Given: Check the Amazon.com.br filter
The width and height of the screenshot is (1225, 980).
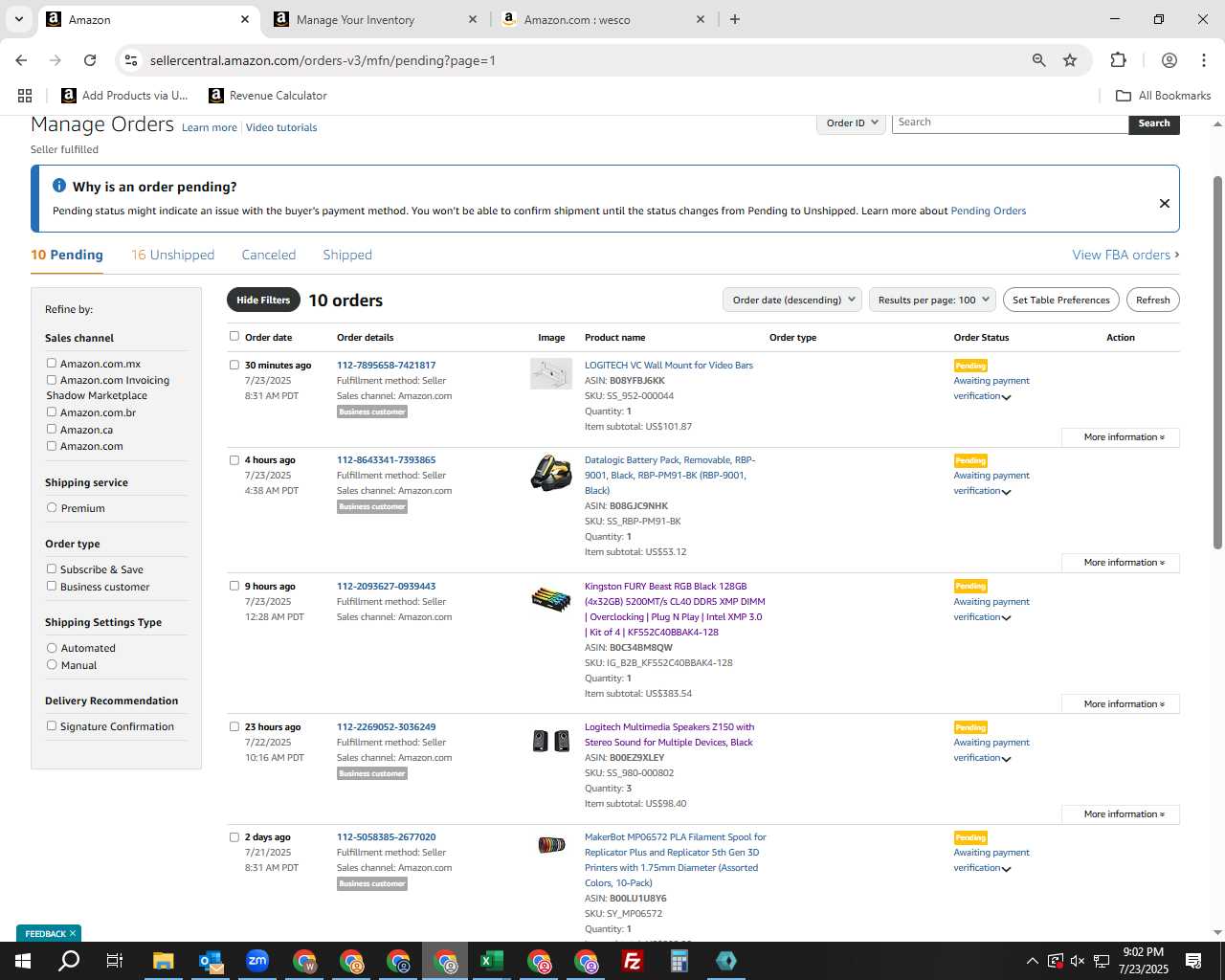Looking at the screenshot, I should 52,412.
